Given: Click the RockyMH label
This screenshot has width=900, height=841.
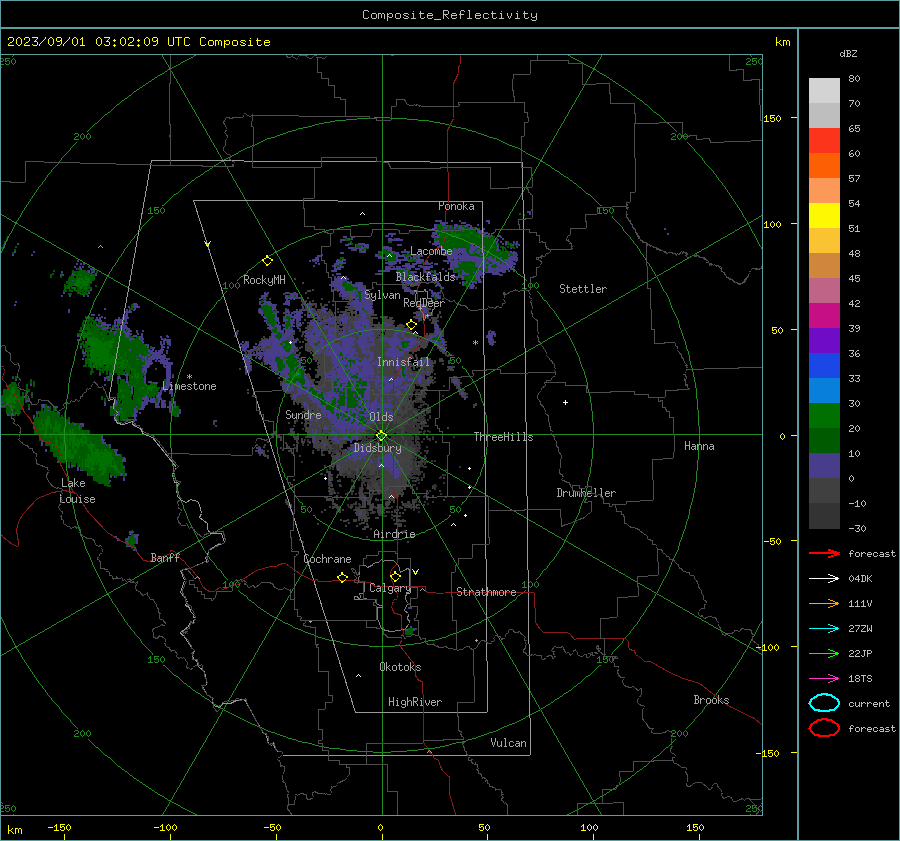Looking at the screenshot, I should tap(264, 280).
